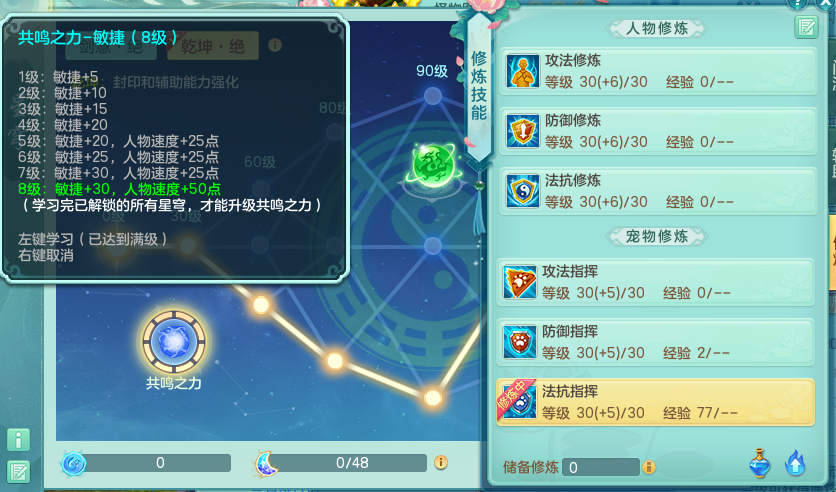
Task: Use the blue potion bottle icon
Action: [x=760, y=463]
